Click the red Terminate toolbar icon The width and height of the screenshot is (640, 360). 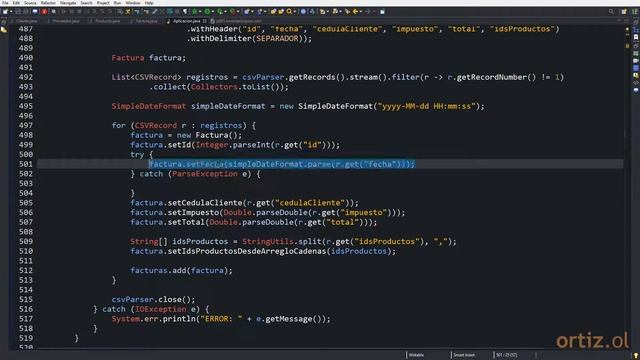pyautogui.click(x=44, y=11)
